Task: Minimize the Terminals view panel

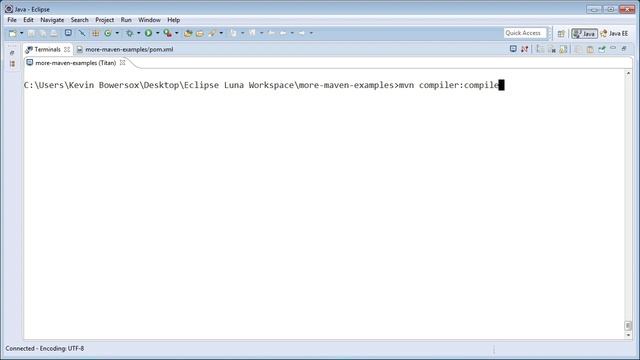Action: pos(613,48)
